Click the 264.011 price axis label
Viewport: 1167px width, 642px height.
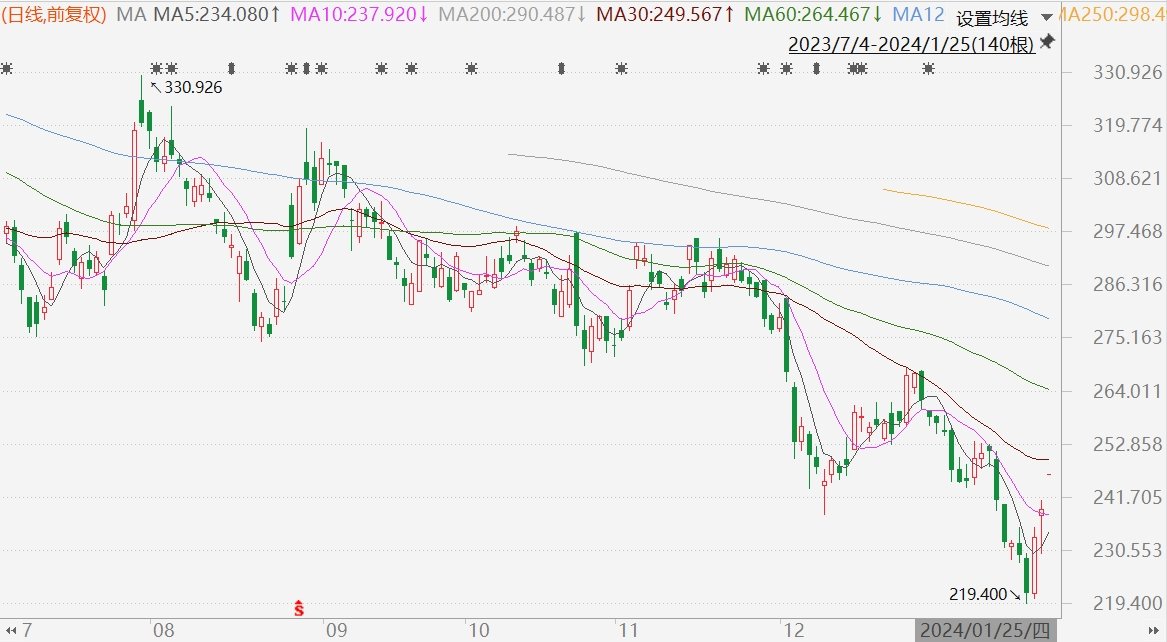click(1127, 391)
